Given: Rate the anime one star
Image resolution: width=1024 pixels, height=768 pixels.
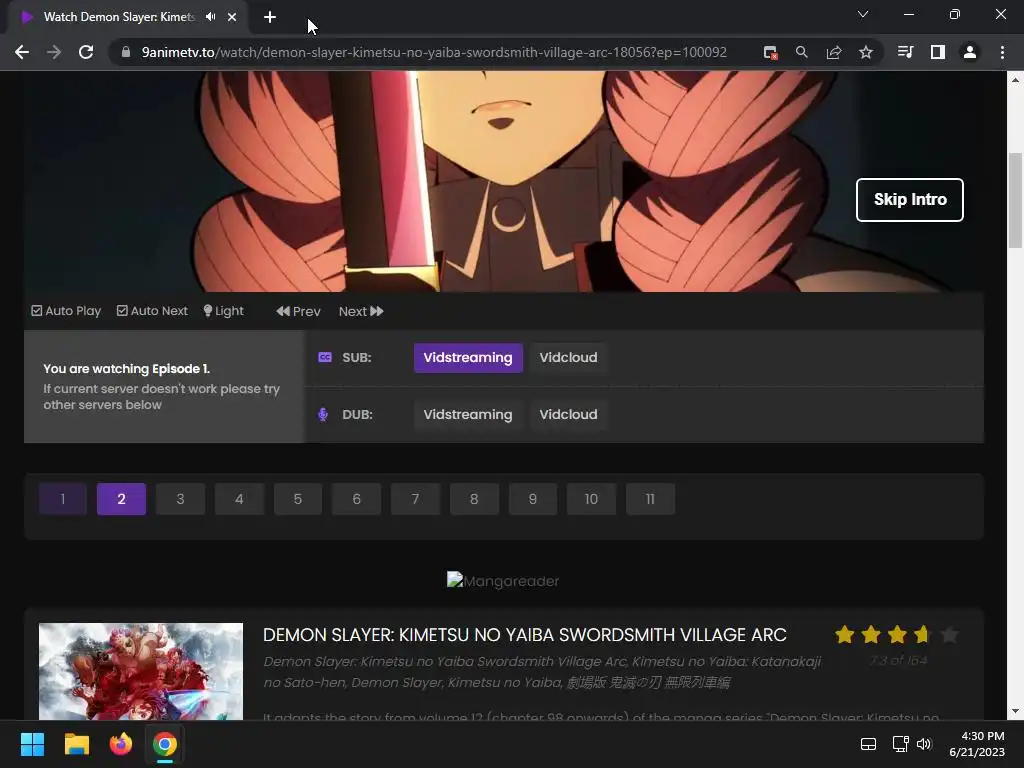Looking at the screenshot, I should (x=844, y=634).
